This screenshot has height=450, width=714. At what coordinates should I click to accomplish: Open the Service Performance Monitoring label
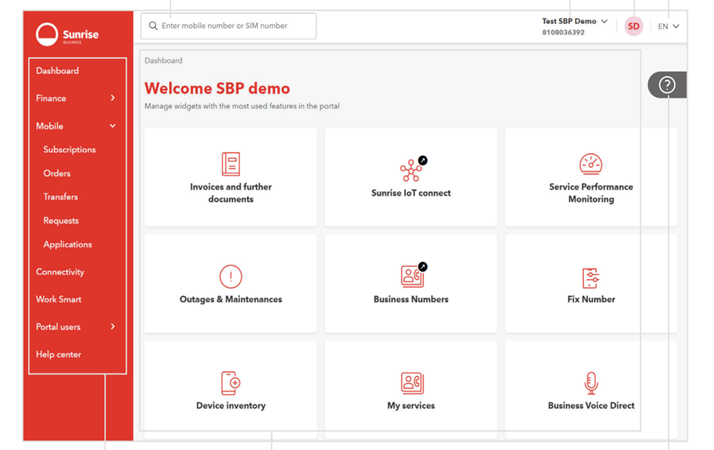(591, 193)
